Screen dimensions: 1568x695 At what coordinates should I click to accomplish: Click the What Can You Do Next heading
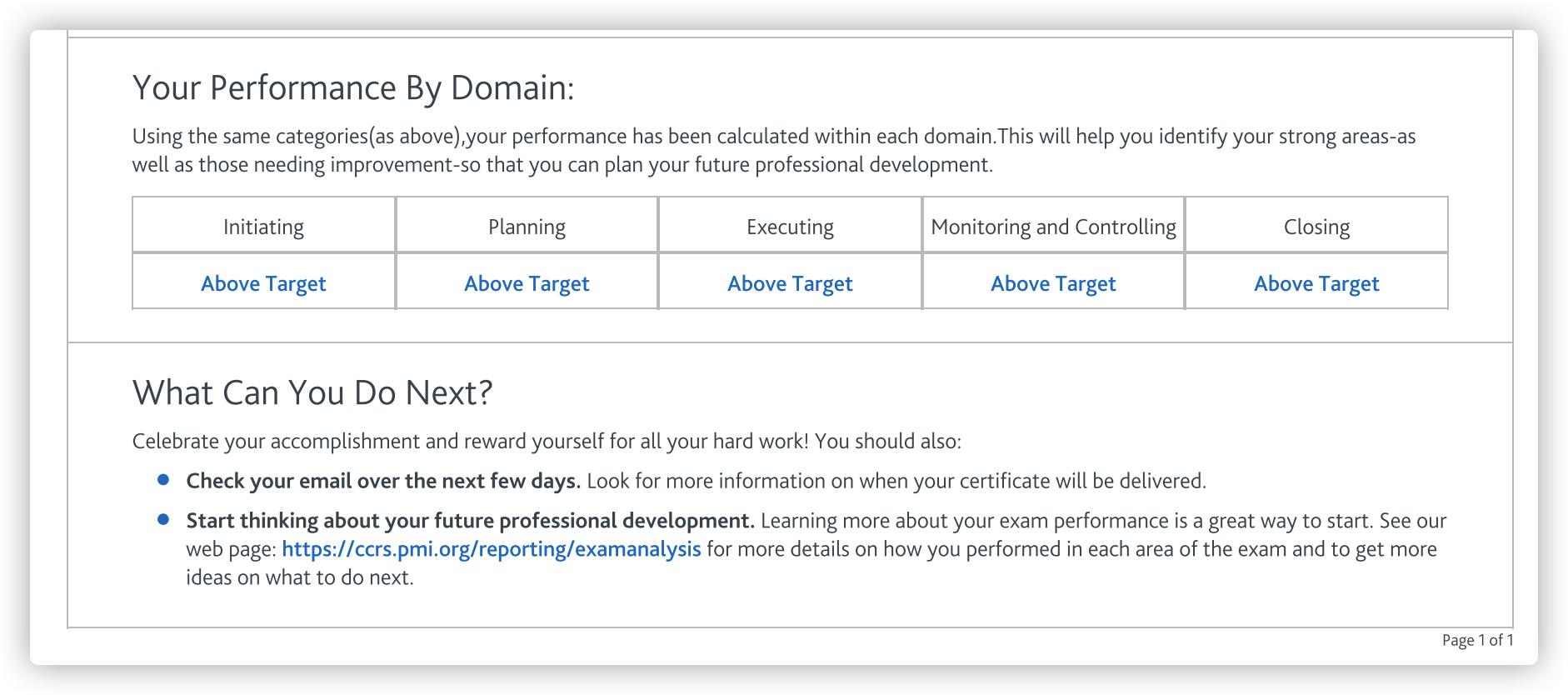pyautogui.click(x=312, y=392)
